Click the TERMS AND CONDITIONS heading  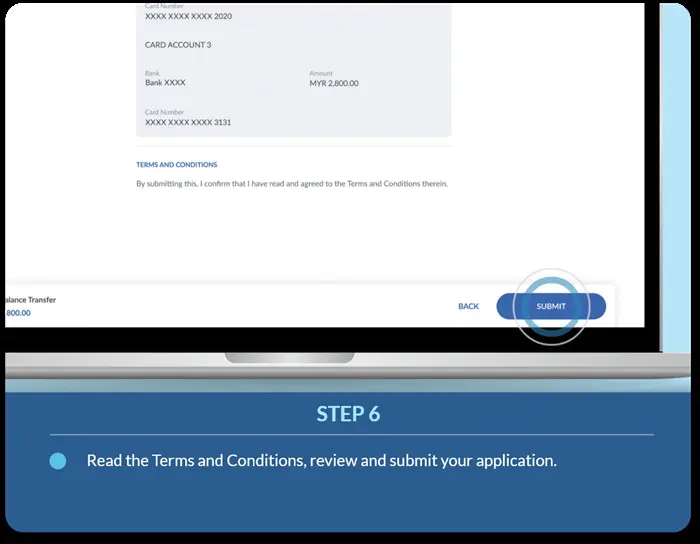[176, 165]
